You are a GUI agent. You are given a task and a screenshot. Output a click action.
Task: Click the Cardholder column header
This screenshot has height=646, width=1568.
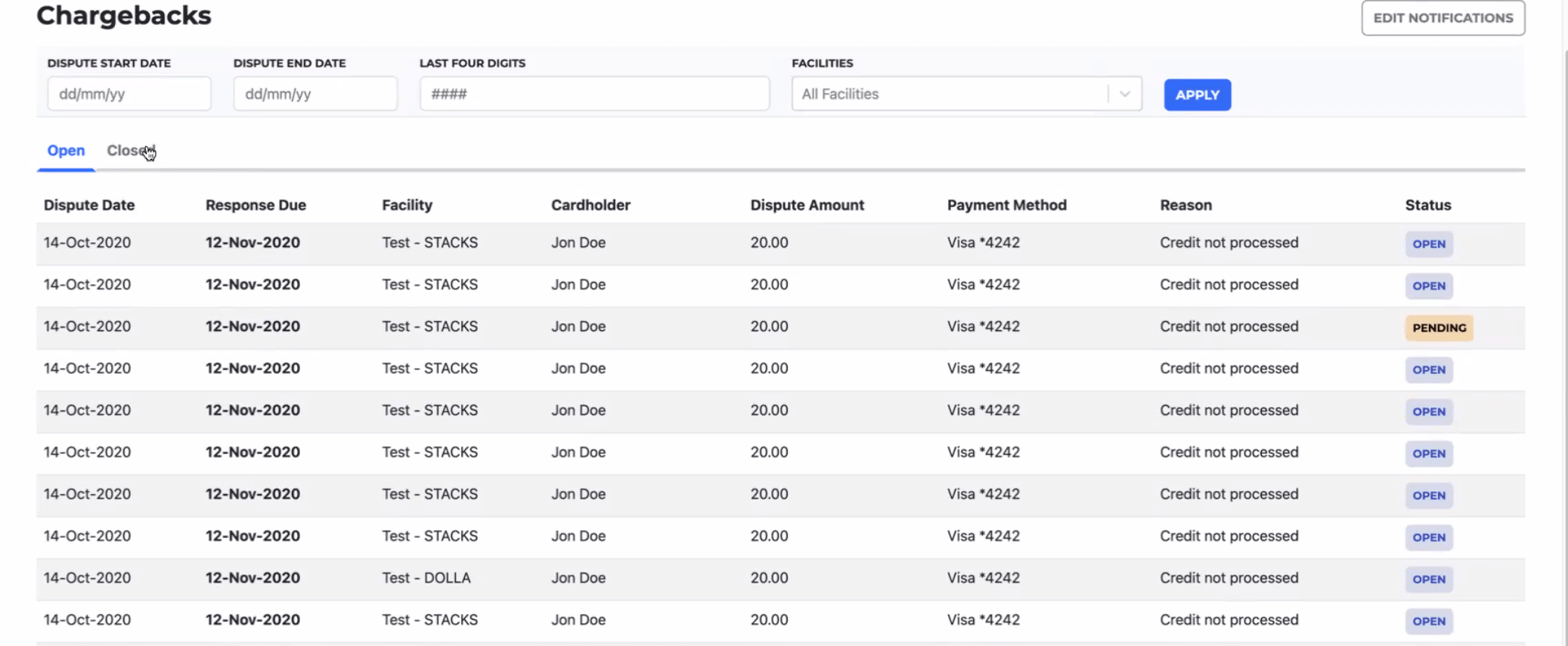pyautogui.click(x=590, y=205)
